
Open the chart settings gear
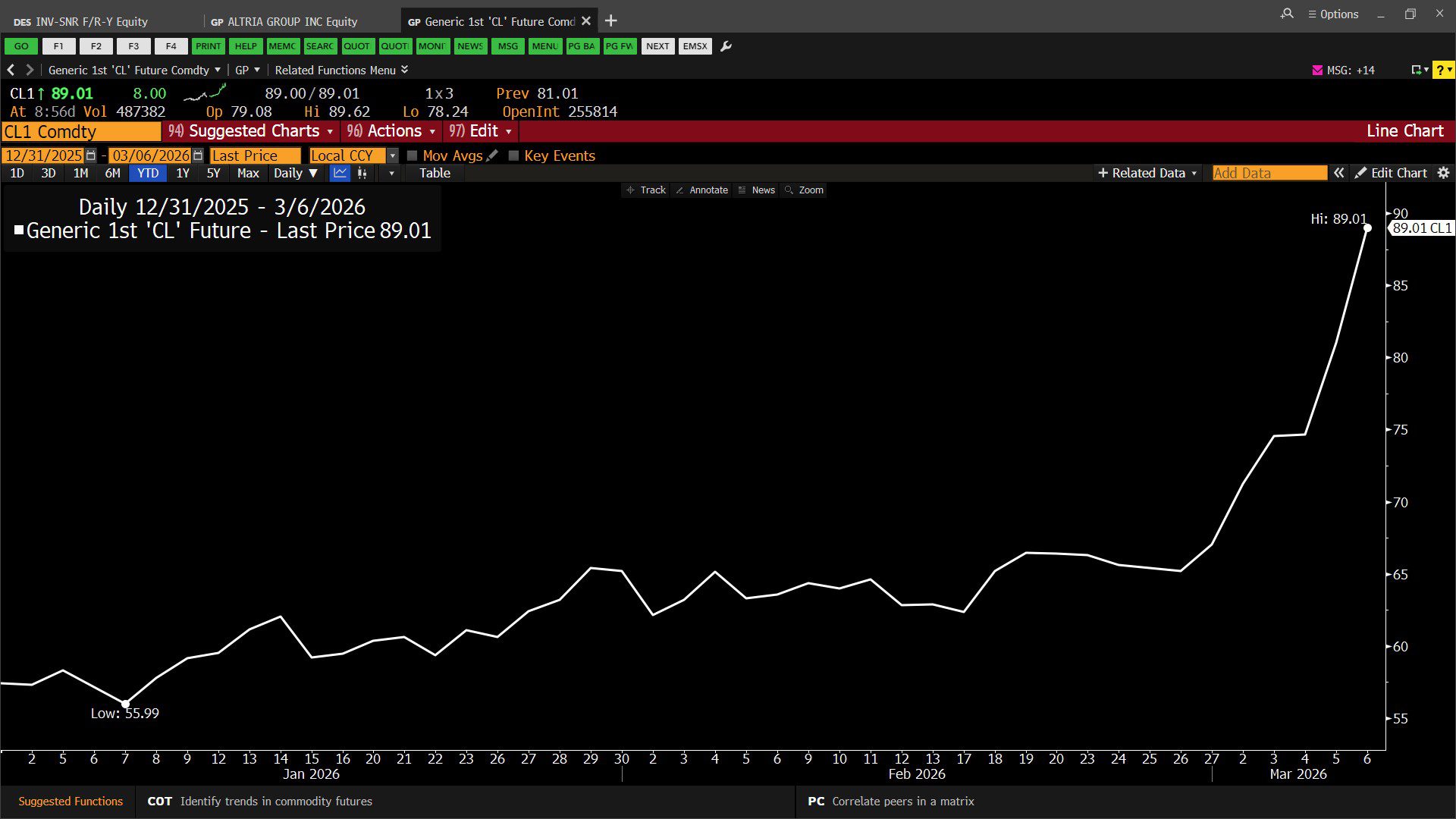click(x=1443, y=173)
